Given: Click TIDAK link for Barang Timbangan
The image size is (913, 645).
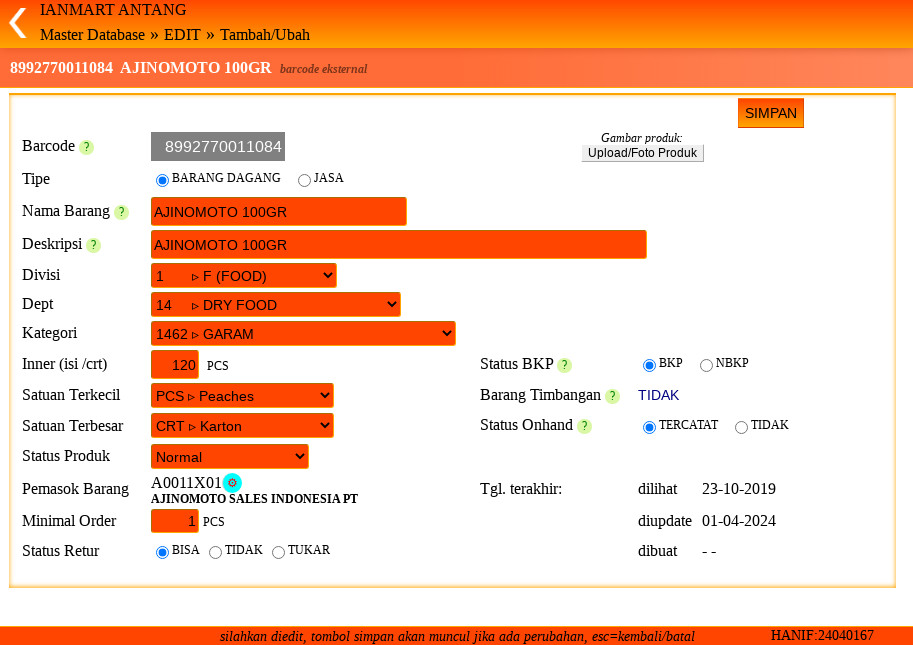Looking at the screenshot, I should 658,395.
